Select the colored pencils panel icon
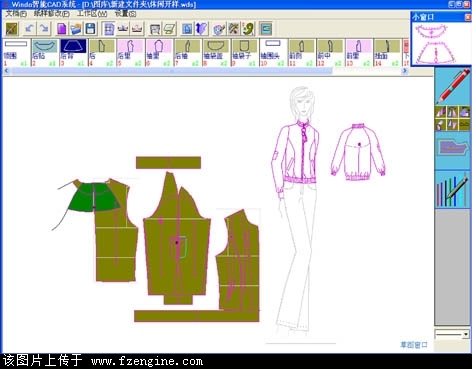Image resolution: width=472 pixels, height=369 pixels. coord(453,189)
